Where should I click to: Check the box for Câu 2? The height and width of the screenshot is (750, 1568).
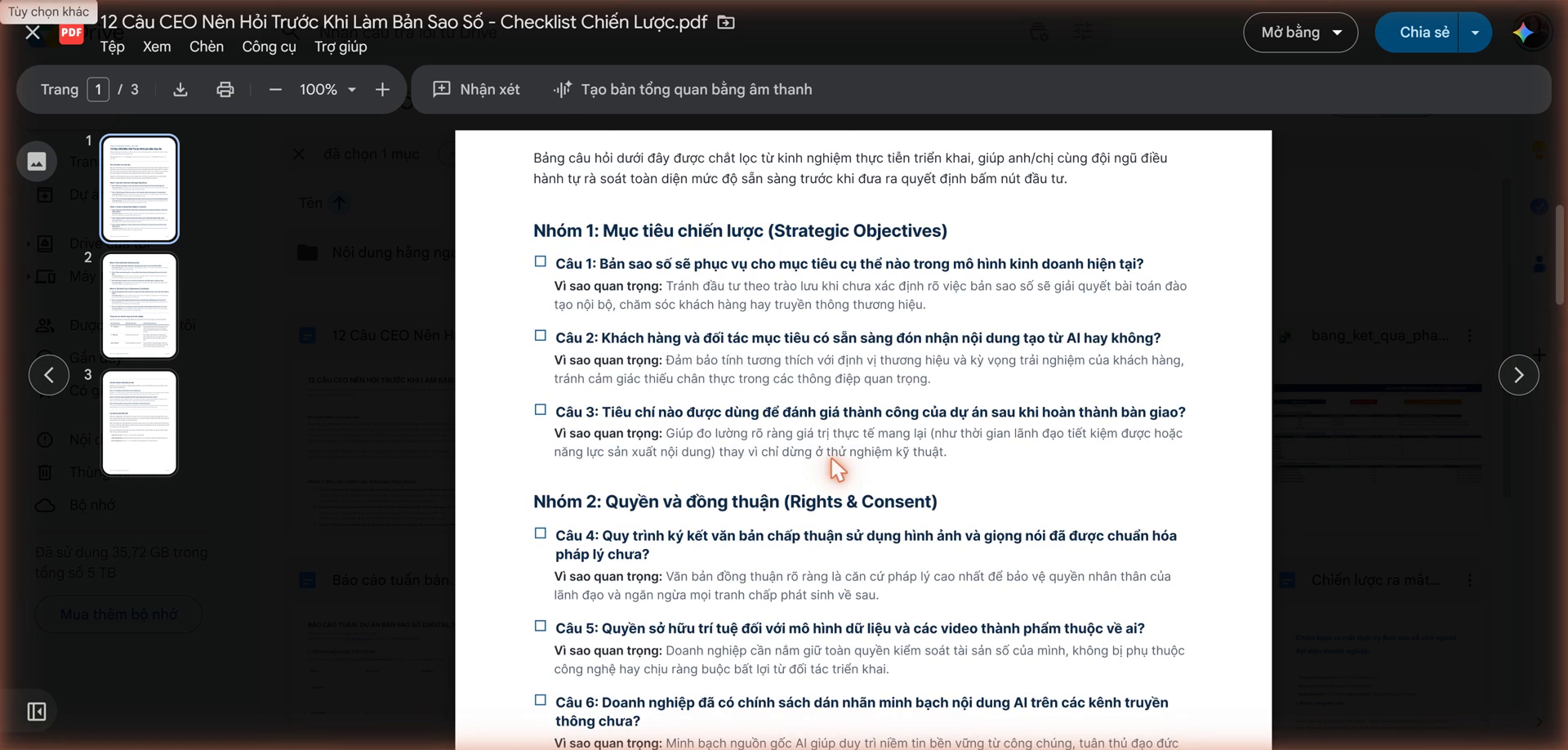541,336
